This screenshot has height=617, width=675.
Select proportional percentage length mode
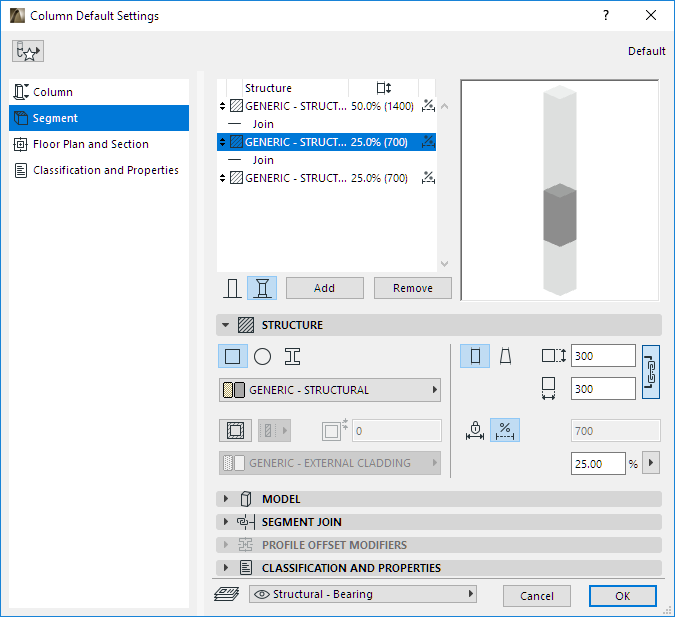coord(505,430)
